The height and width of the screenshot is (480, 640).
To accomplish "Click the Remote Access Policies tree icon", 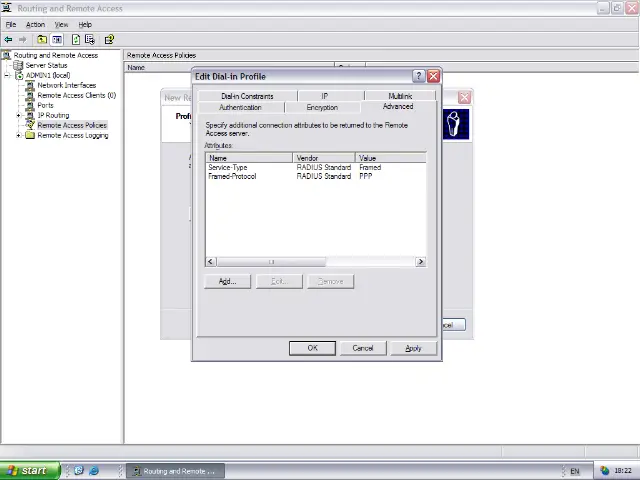I will pos(30,125).
